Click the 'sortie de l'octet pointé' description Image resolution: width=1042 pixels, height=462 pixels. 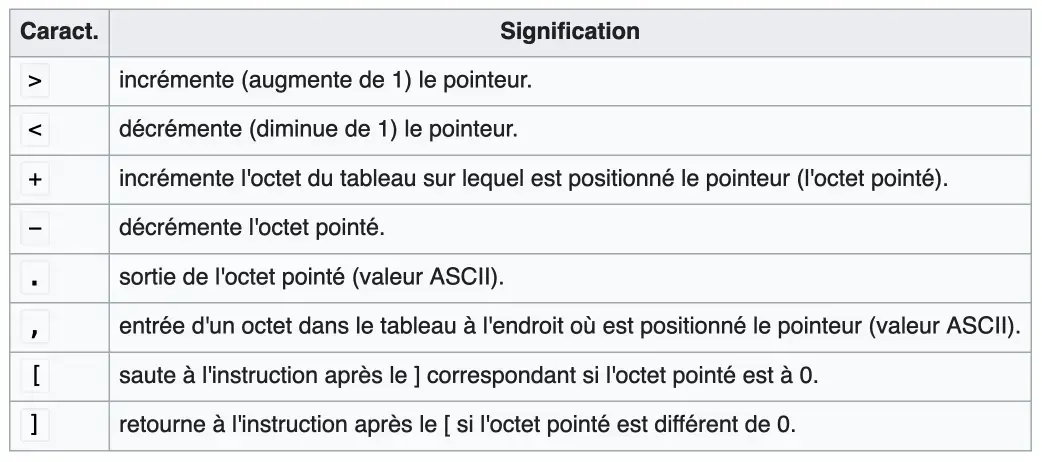(x=312, y=277)
